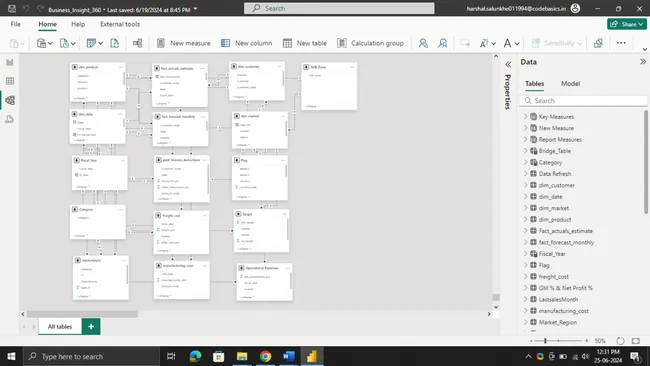Viewport: 650px width, 366px height.
Task: Click the Save icon in title bar
Action: point(12,9)
